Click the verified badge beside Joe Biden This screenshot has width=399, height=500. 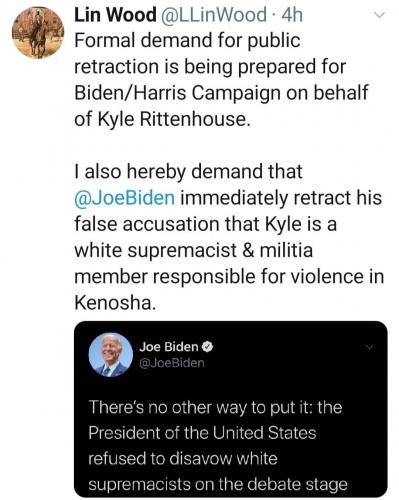(208, 347)
